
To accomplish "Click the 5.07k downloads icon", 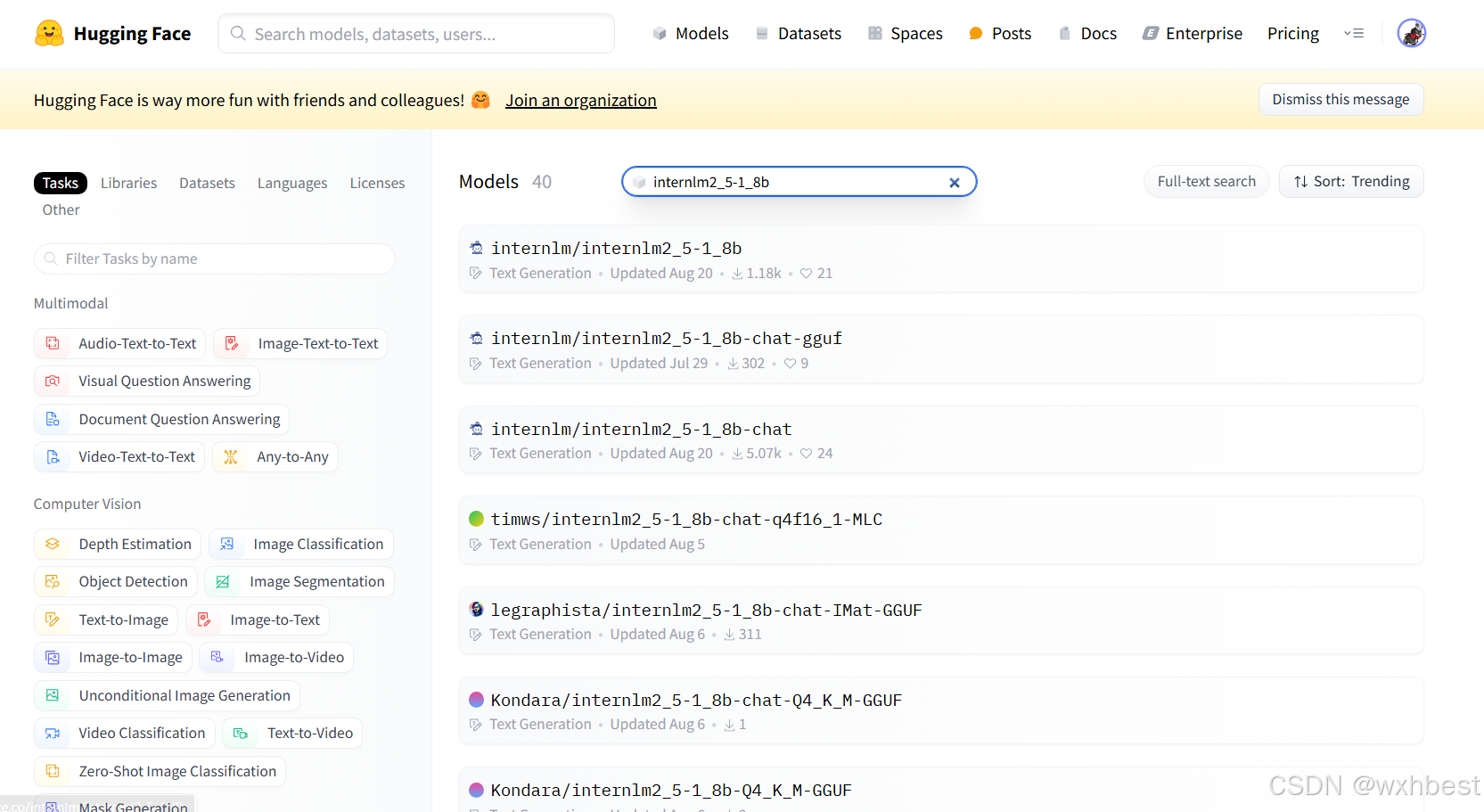I will (737, 454).
